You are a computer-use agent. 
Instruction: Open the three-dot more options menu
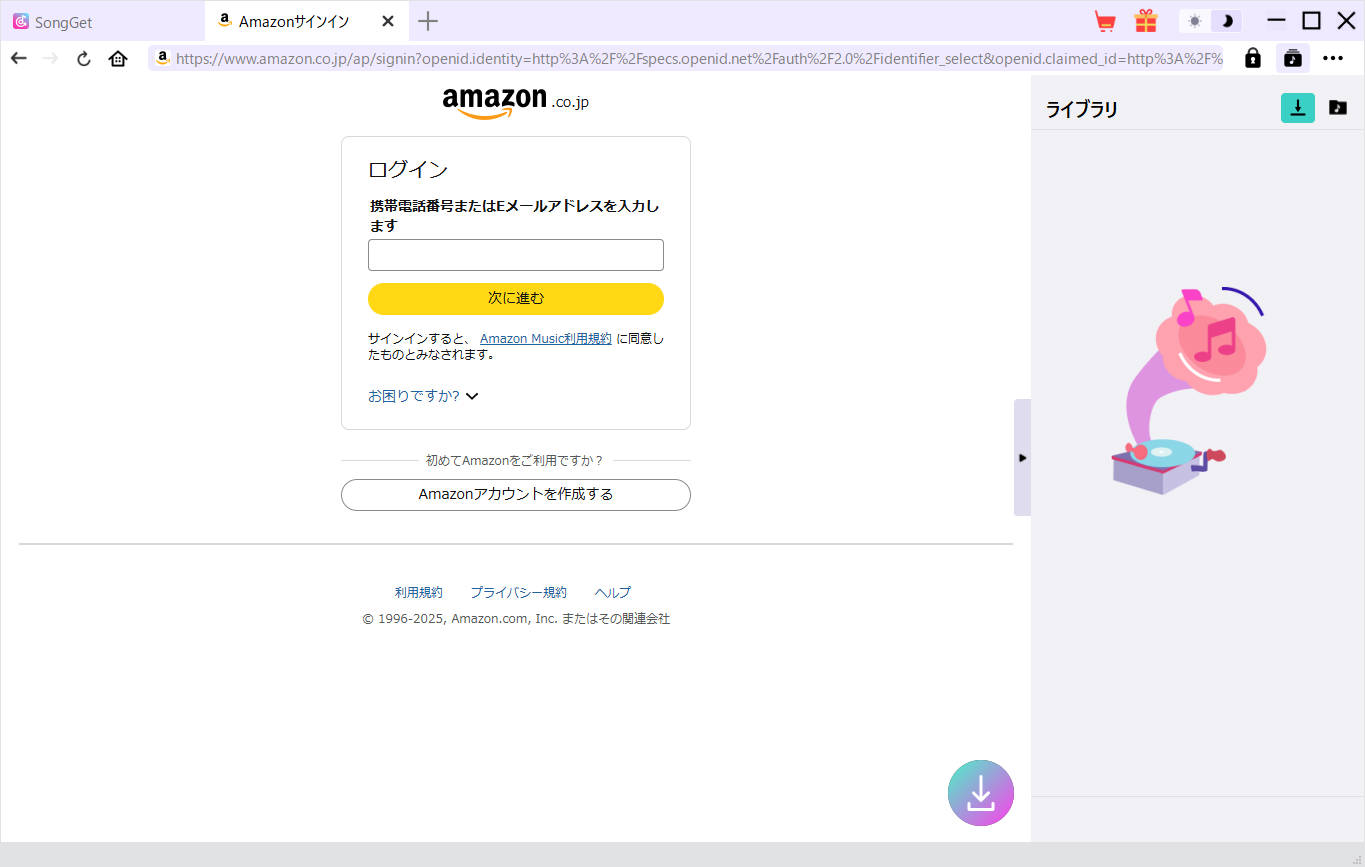[x=1333, y=58]
